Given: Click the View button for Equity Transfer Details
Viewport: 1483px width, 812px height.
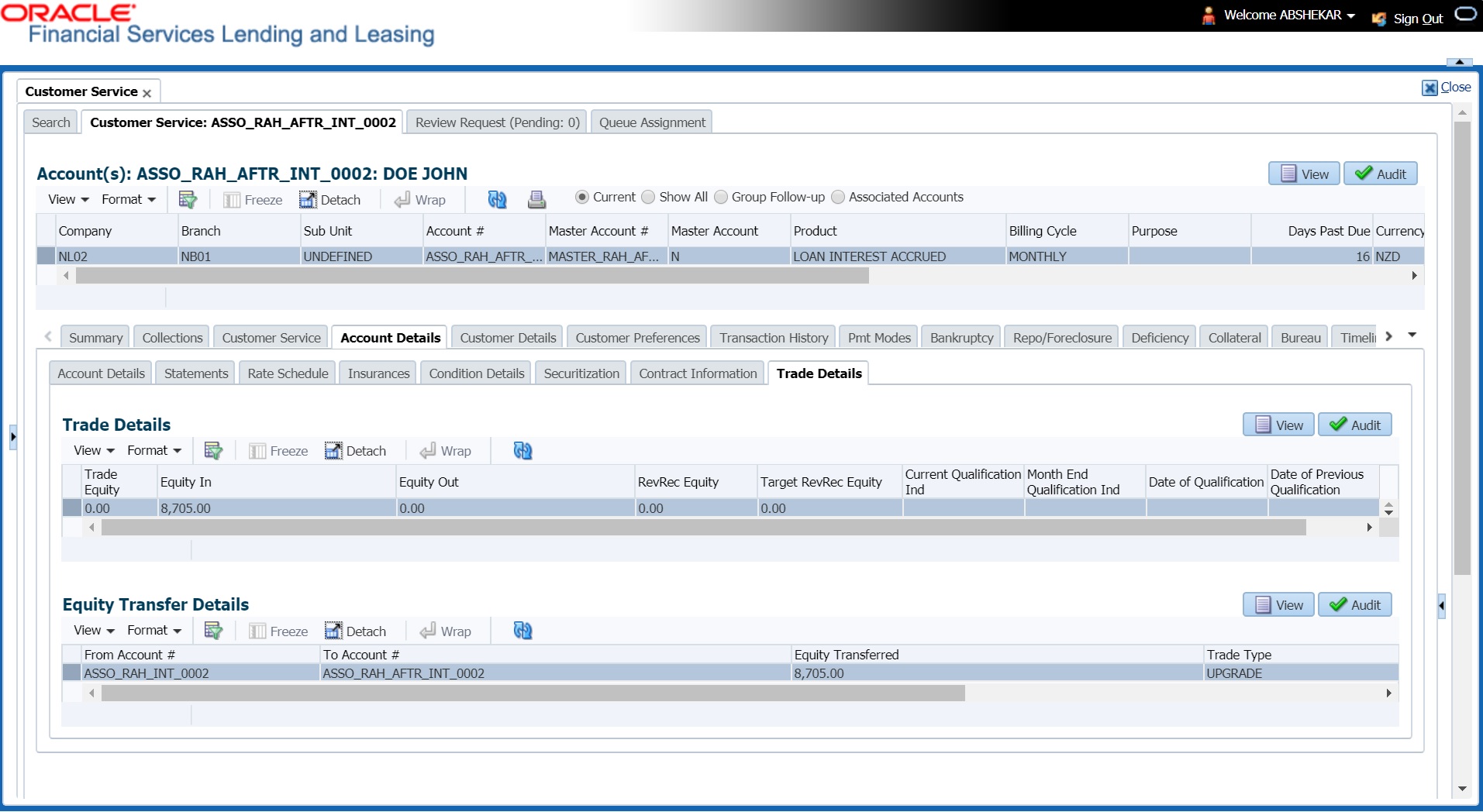Looking at the screenshot, I should click(x=1278, y=605).
